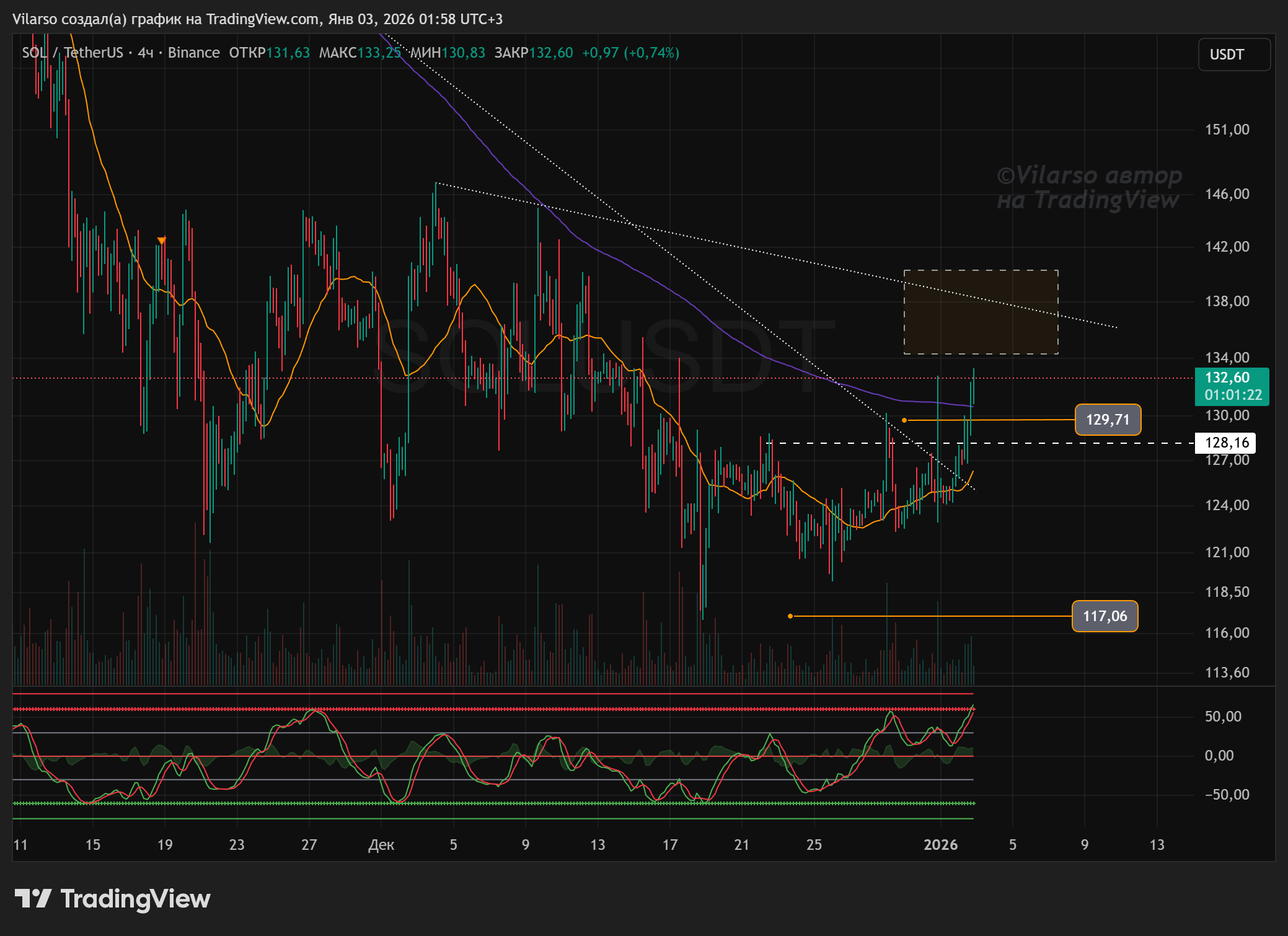Click the 2026 year label on time axis

(x=940, y=845)
